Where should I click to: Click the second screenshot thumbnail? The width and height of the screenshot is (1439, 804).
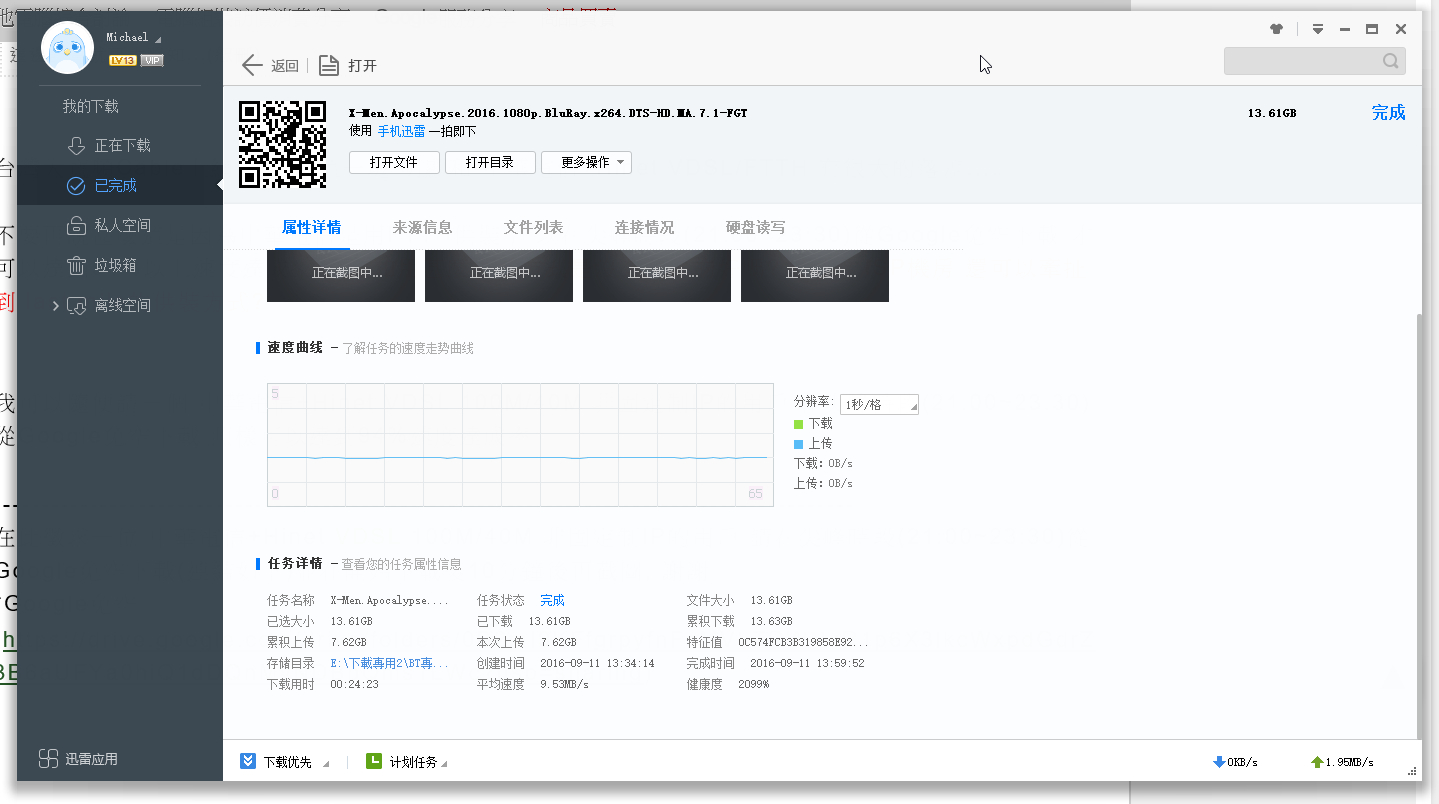pyautogui.click(x=499, y=276)
